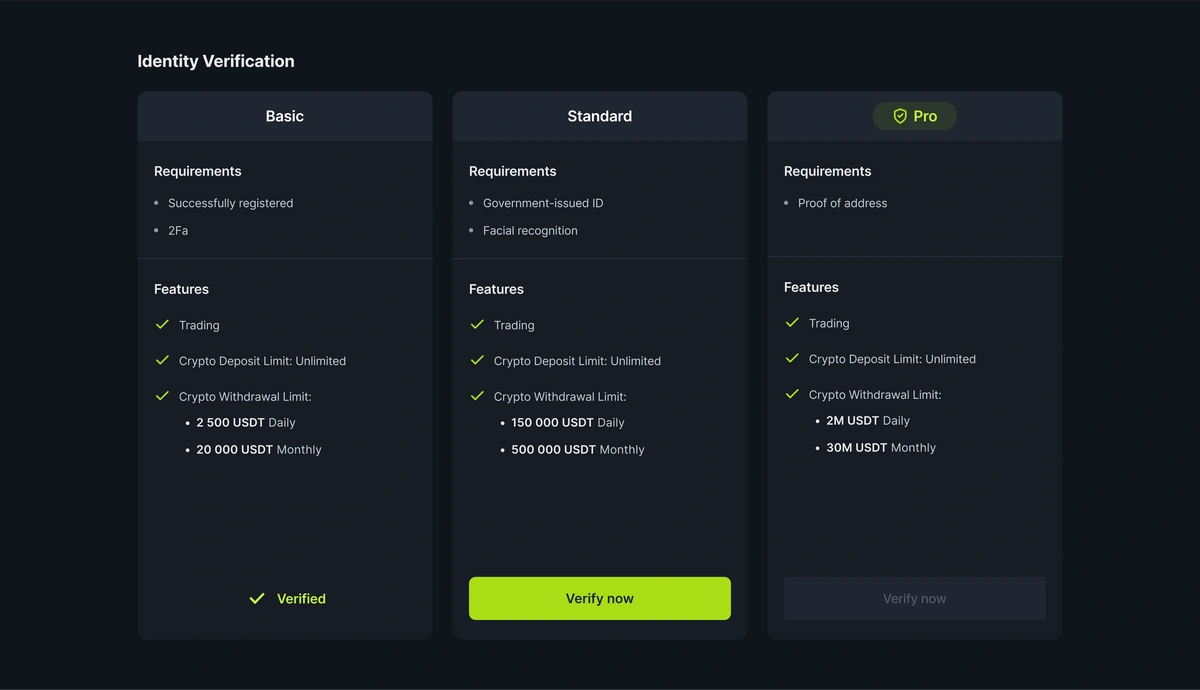Click the green checkmark beside Verified
Screen dimensions: 1200x690
257,598
